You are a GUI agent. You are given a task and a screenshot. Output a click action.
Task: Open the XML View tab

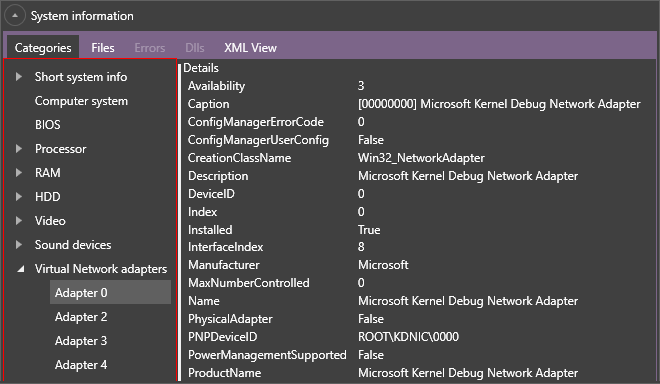pyautogui.click(x=250, y=48)
